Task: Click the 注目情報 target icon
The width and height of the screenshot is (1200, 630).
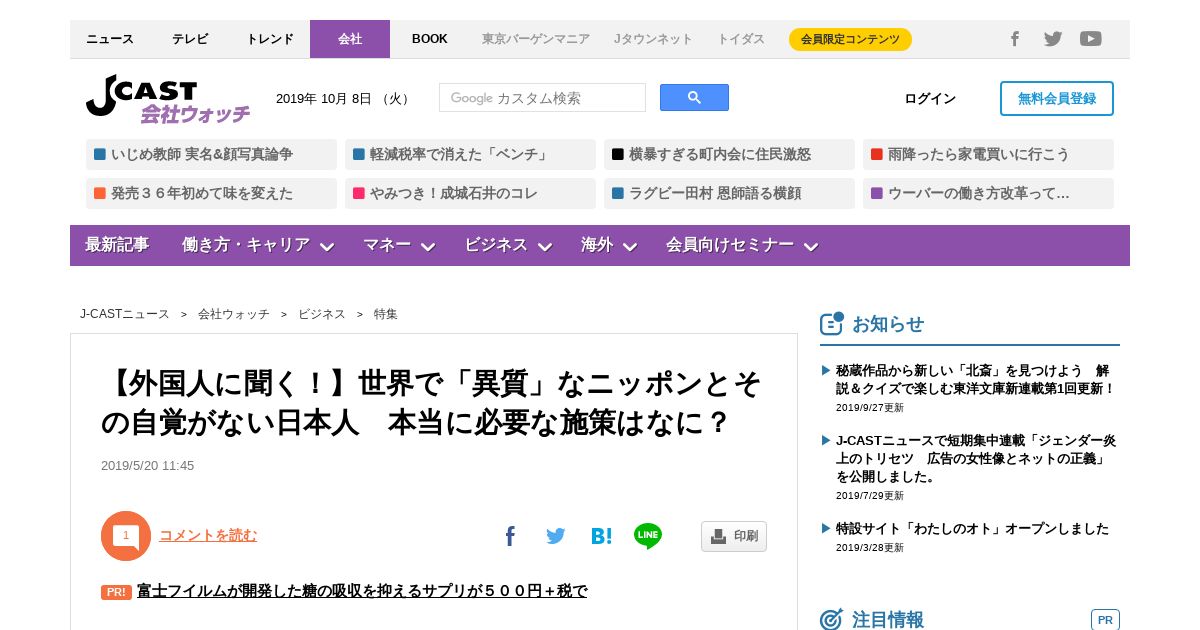Action: click(x=832, y=619)
